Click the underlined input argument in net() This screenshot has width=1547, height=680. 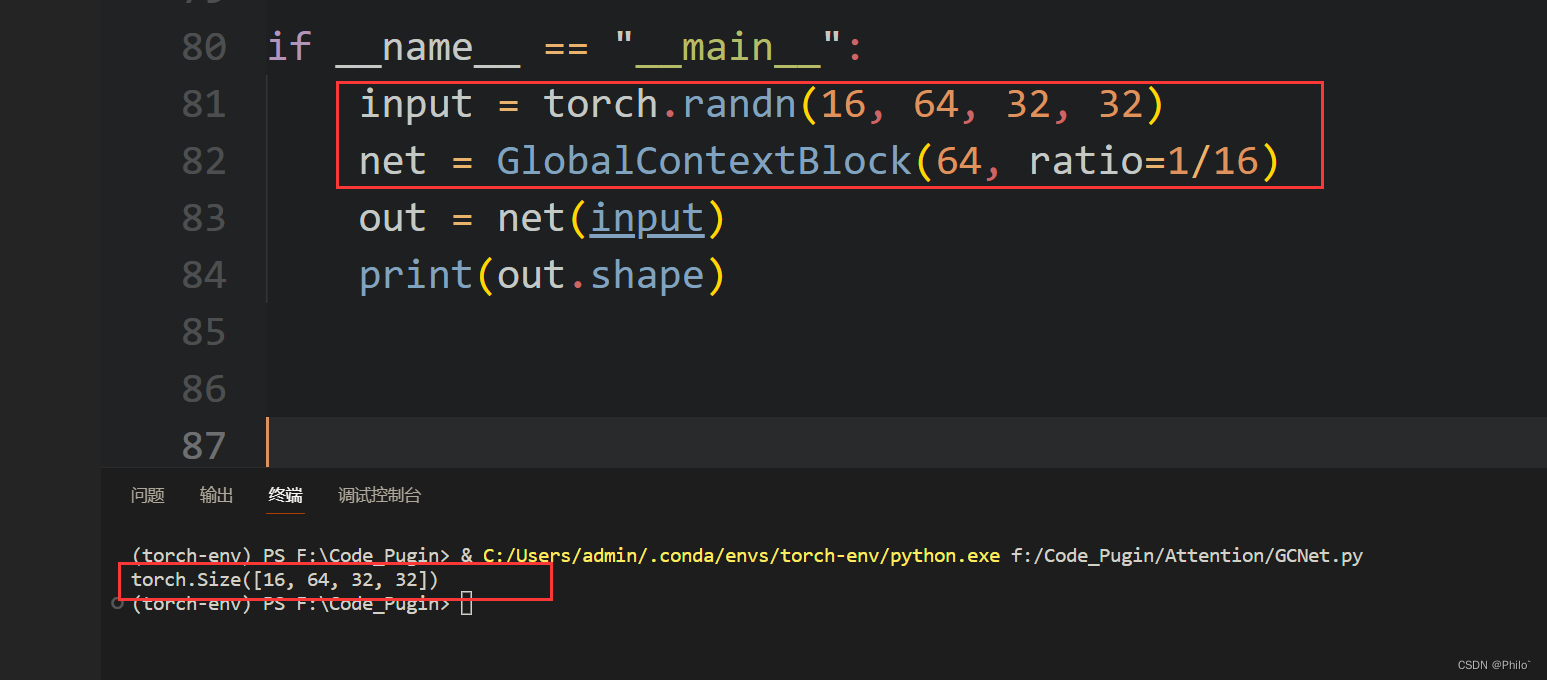[x=646, y=218]
